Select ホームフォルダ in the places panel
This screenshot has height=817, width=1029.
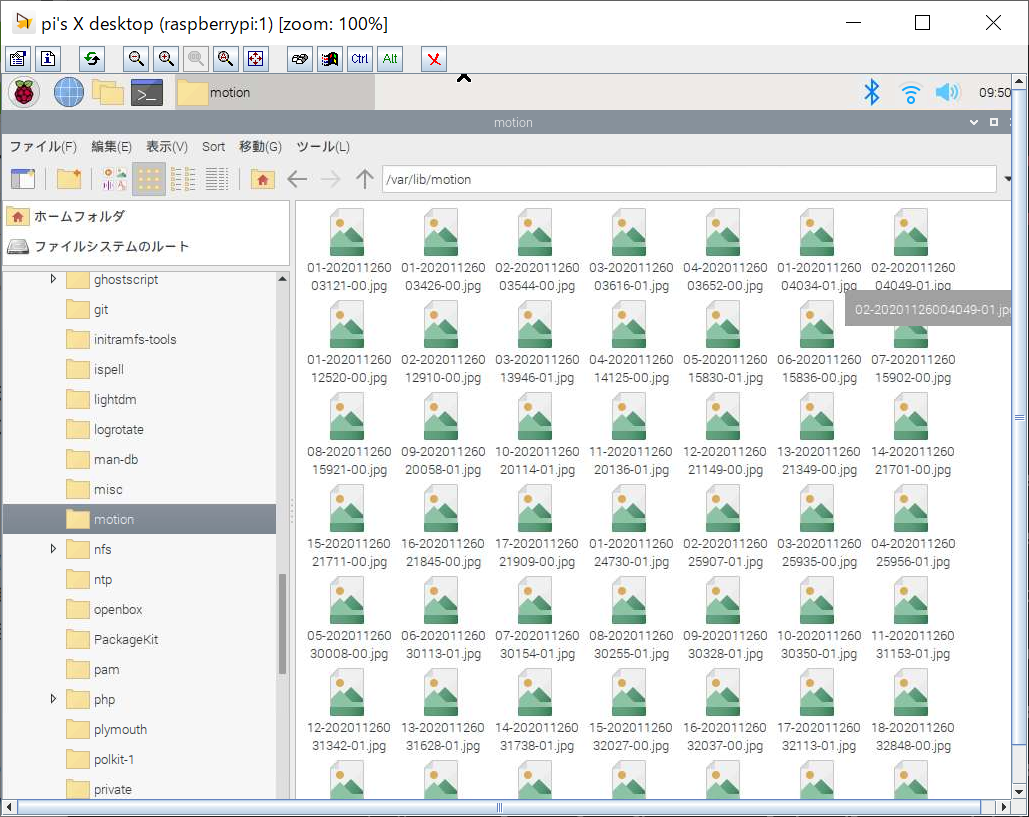79,216
